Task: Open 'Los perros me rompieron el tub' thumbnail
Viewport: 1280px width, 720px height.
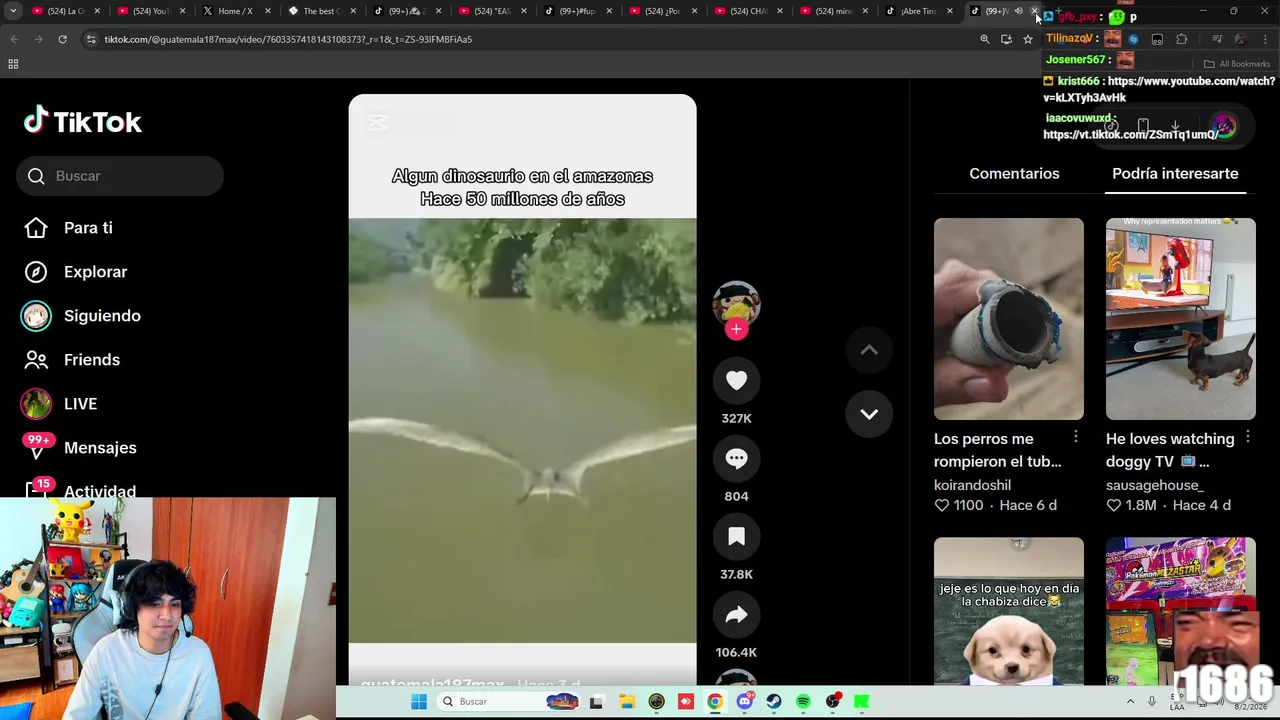Action: 1008,319
